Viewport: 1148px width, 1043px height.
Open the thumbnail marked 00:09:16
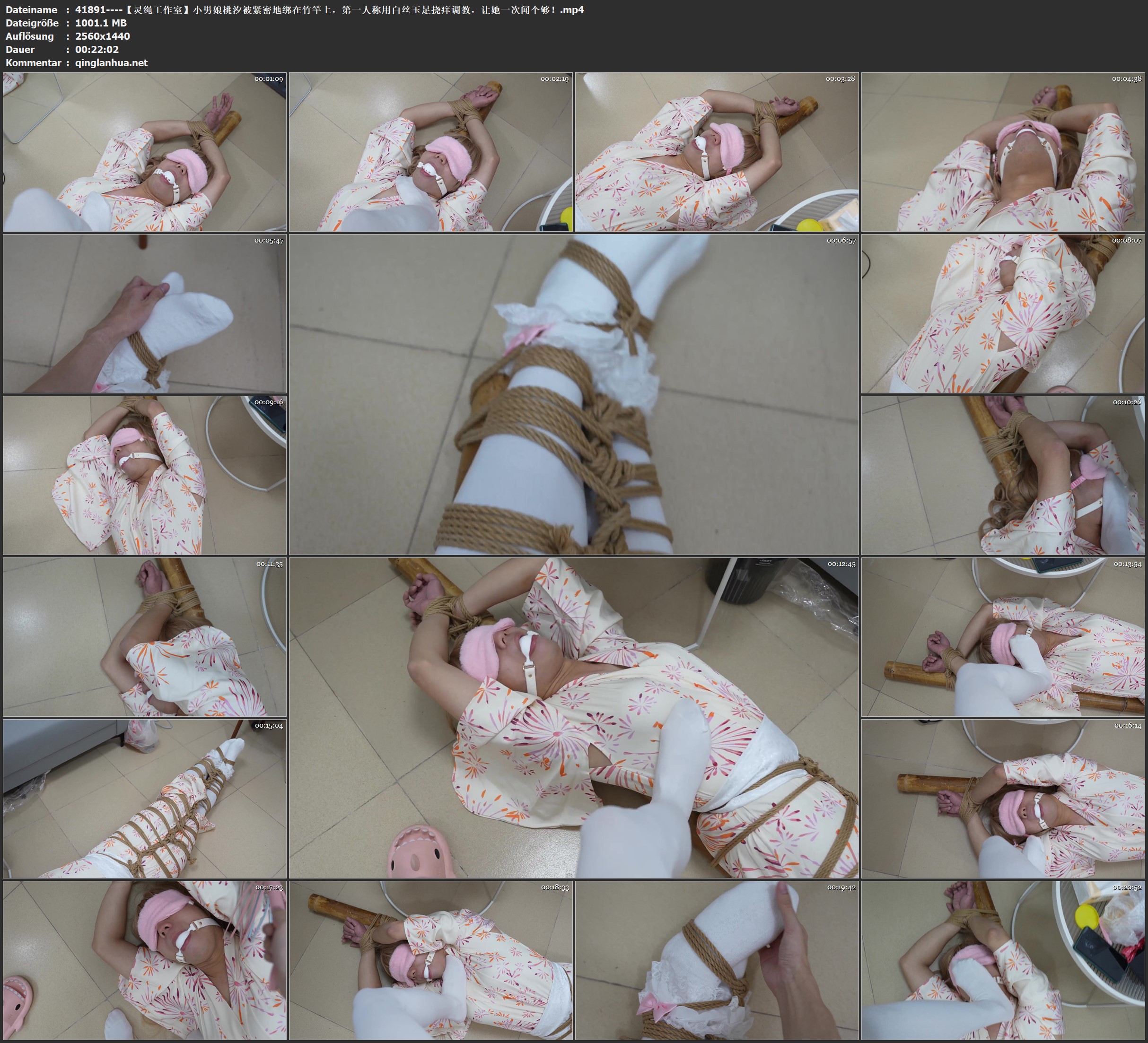coord(145,475)
